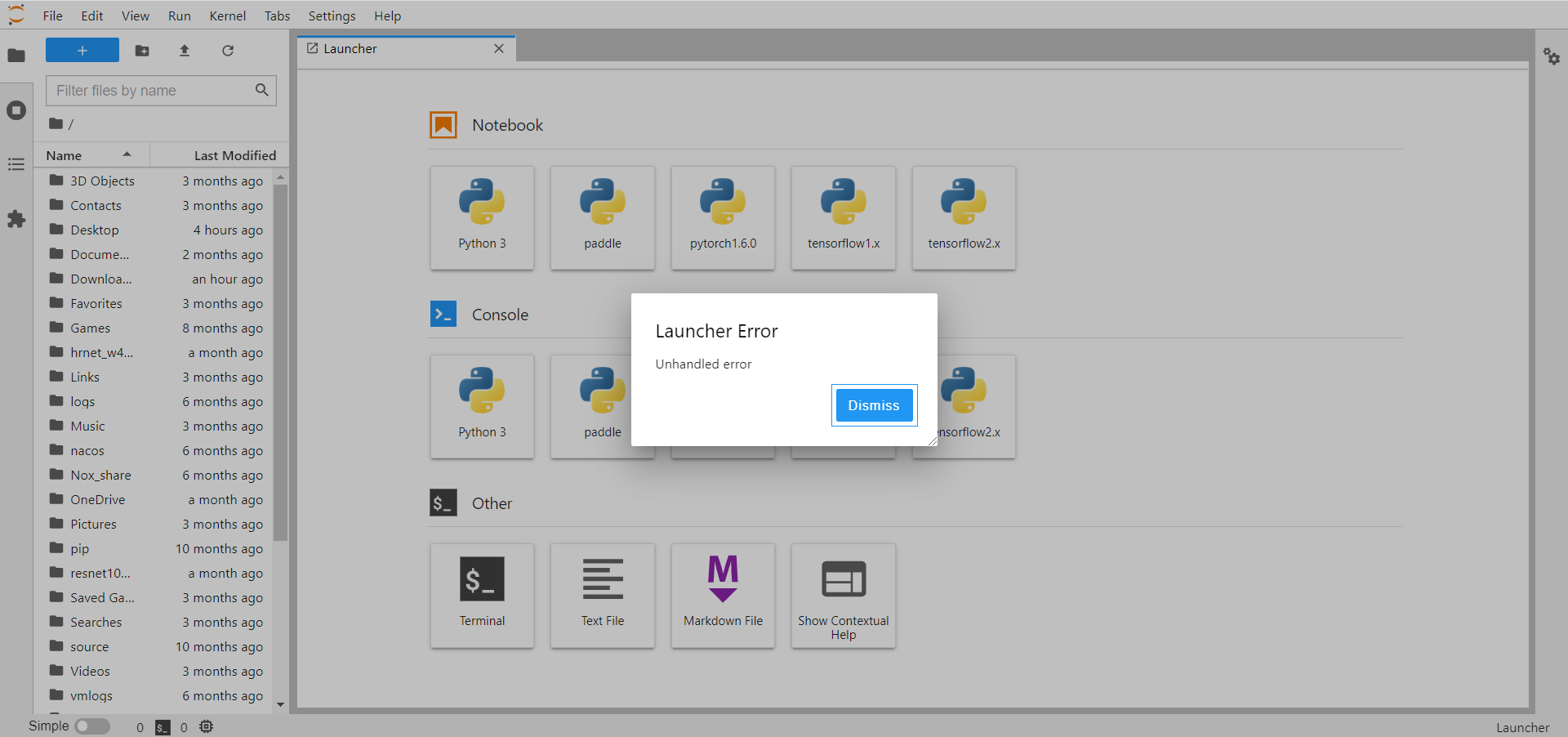
Task: Select the vmlogs folder
Action: click(x=154, y=695)
